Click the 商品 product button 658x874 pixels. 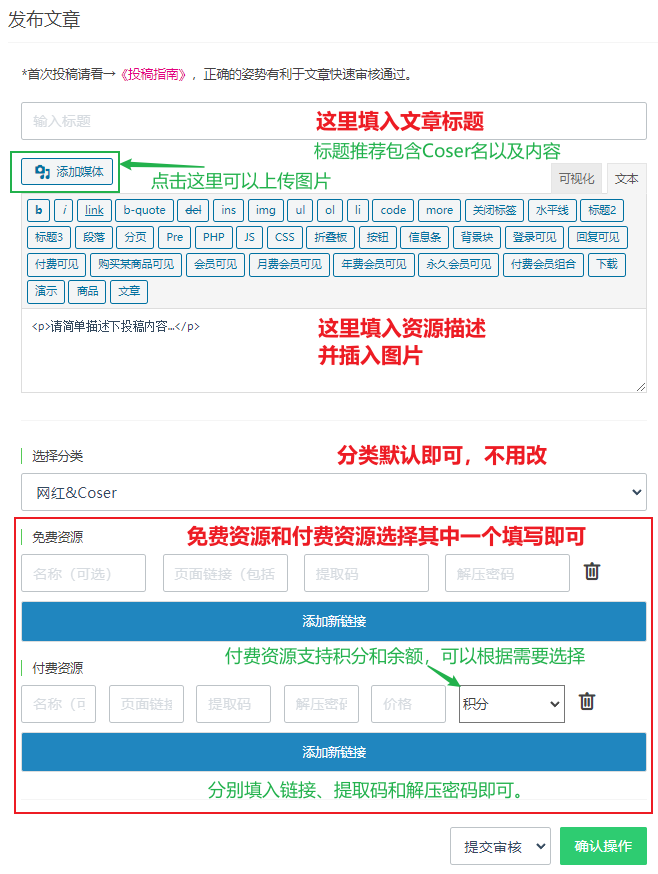point(87,292)
